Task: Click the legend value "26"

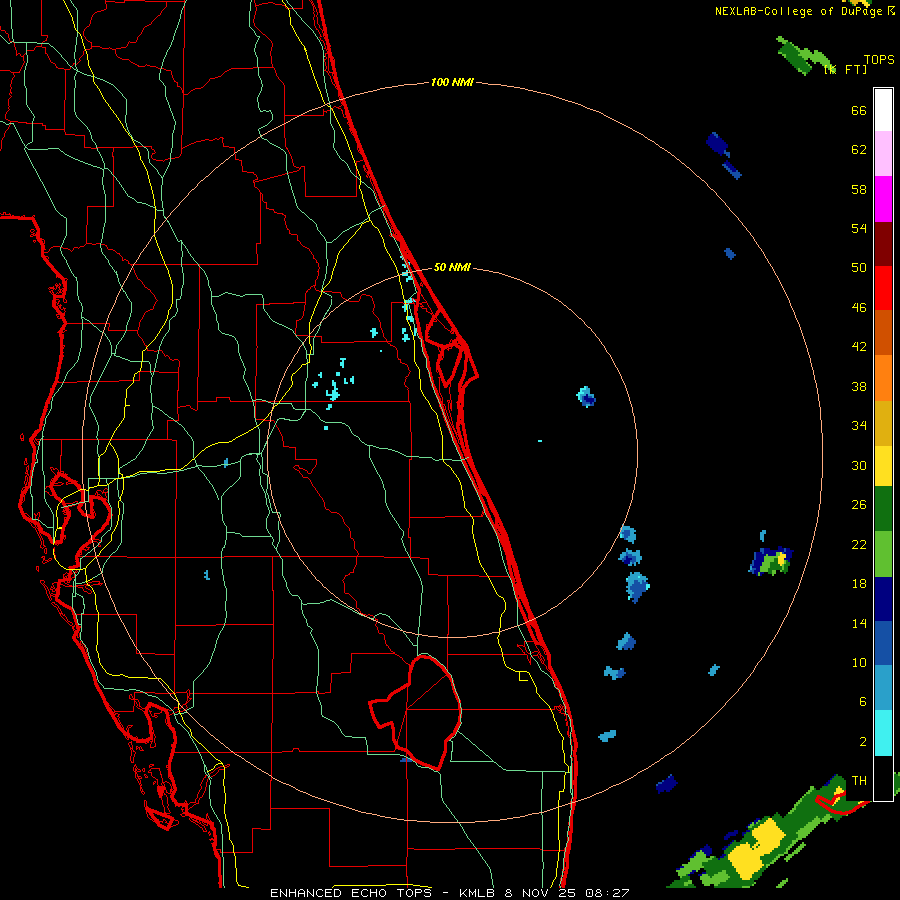Action: click(x=859, y=505)
